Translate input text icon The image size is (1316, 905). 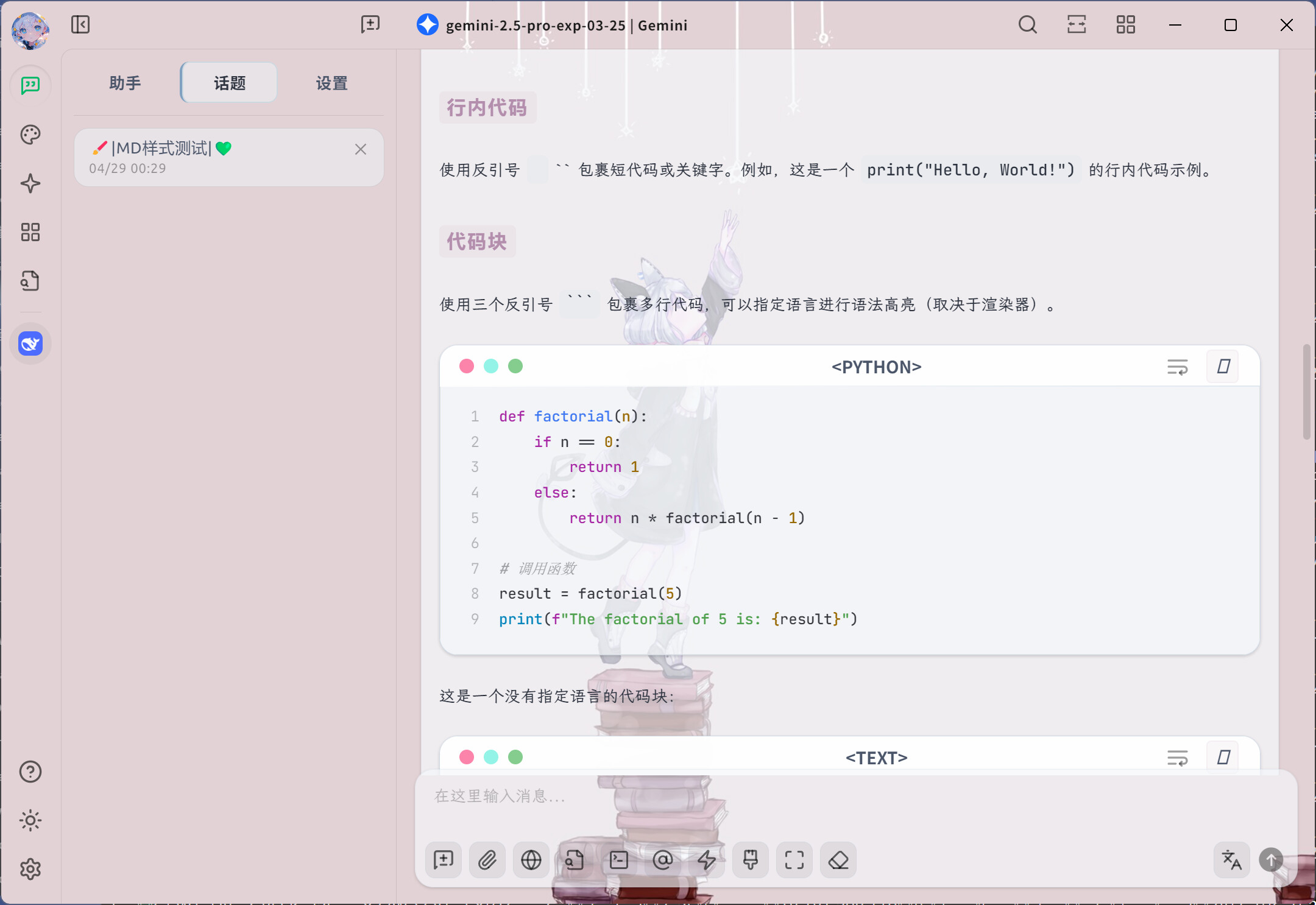(1232, 860)
